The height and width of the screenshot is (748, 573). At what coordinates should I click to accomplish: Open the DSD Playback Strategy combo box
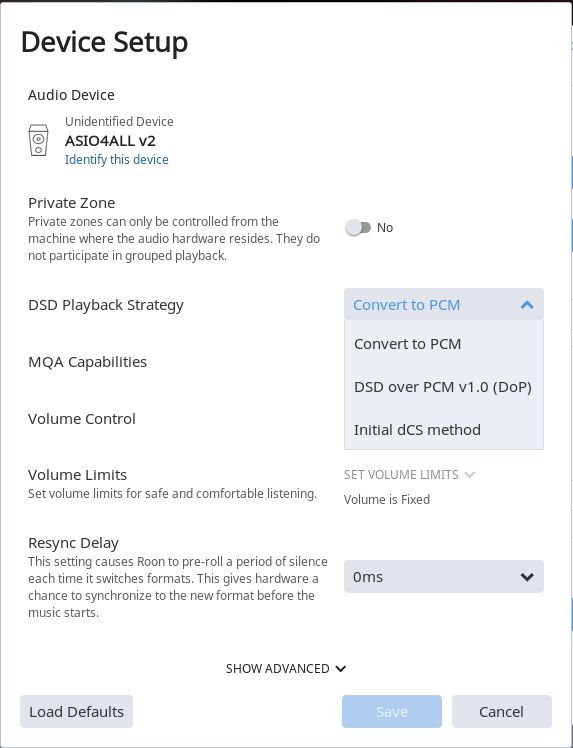click(x=444, y=304)
